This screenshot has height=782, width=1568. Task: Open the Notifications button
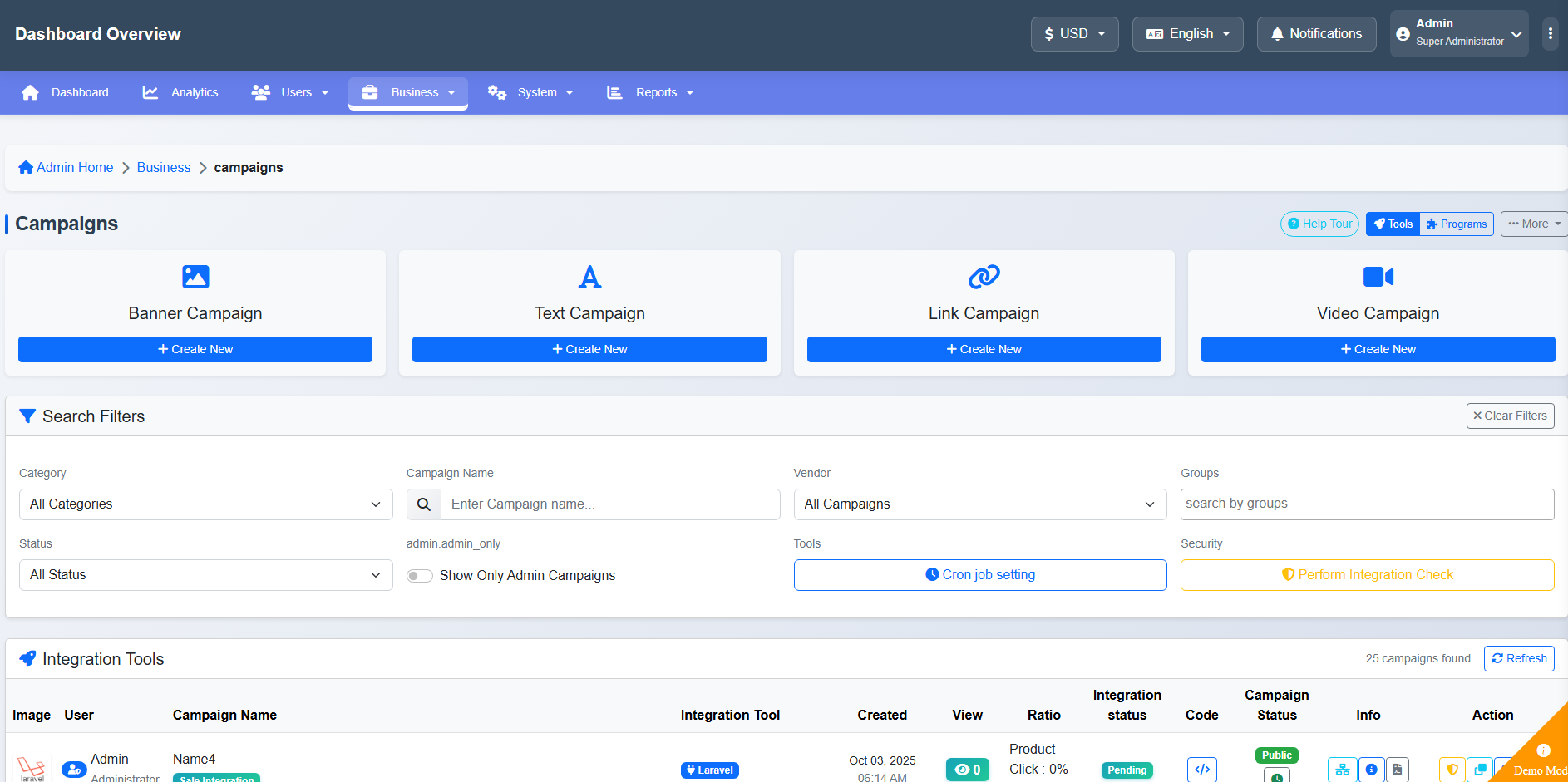1317,34
